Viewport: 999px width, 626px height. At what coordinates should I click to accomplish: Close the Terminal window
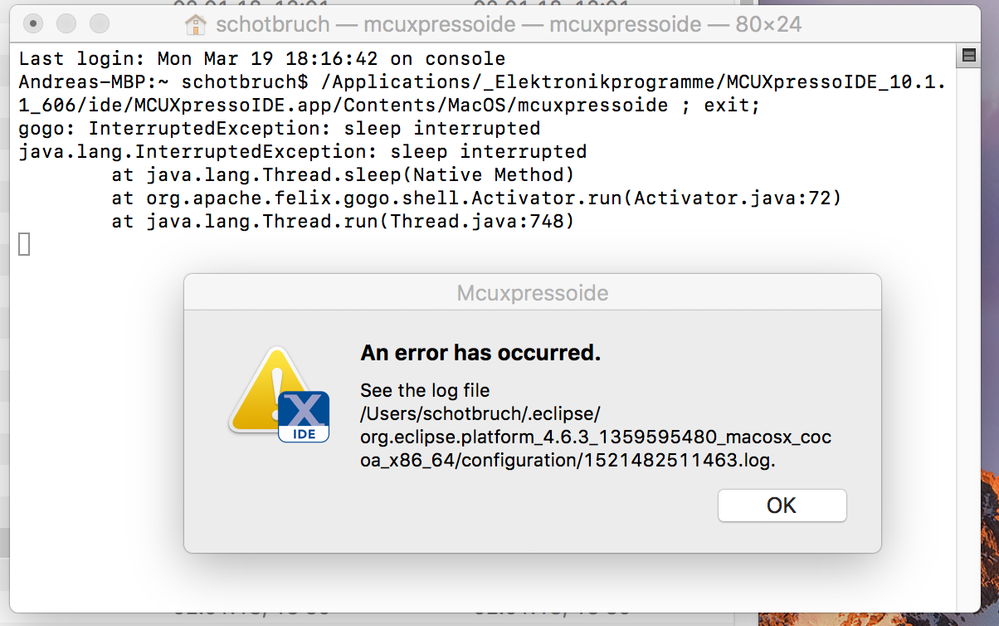tap(34, 23)
